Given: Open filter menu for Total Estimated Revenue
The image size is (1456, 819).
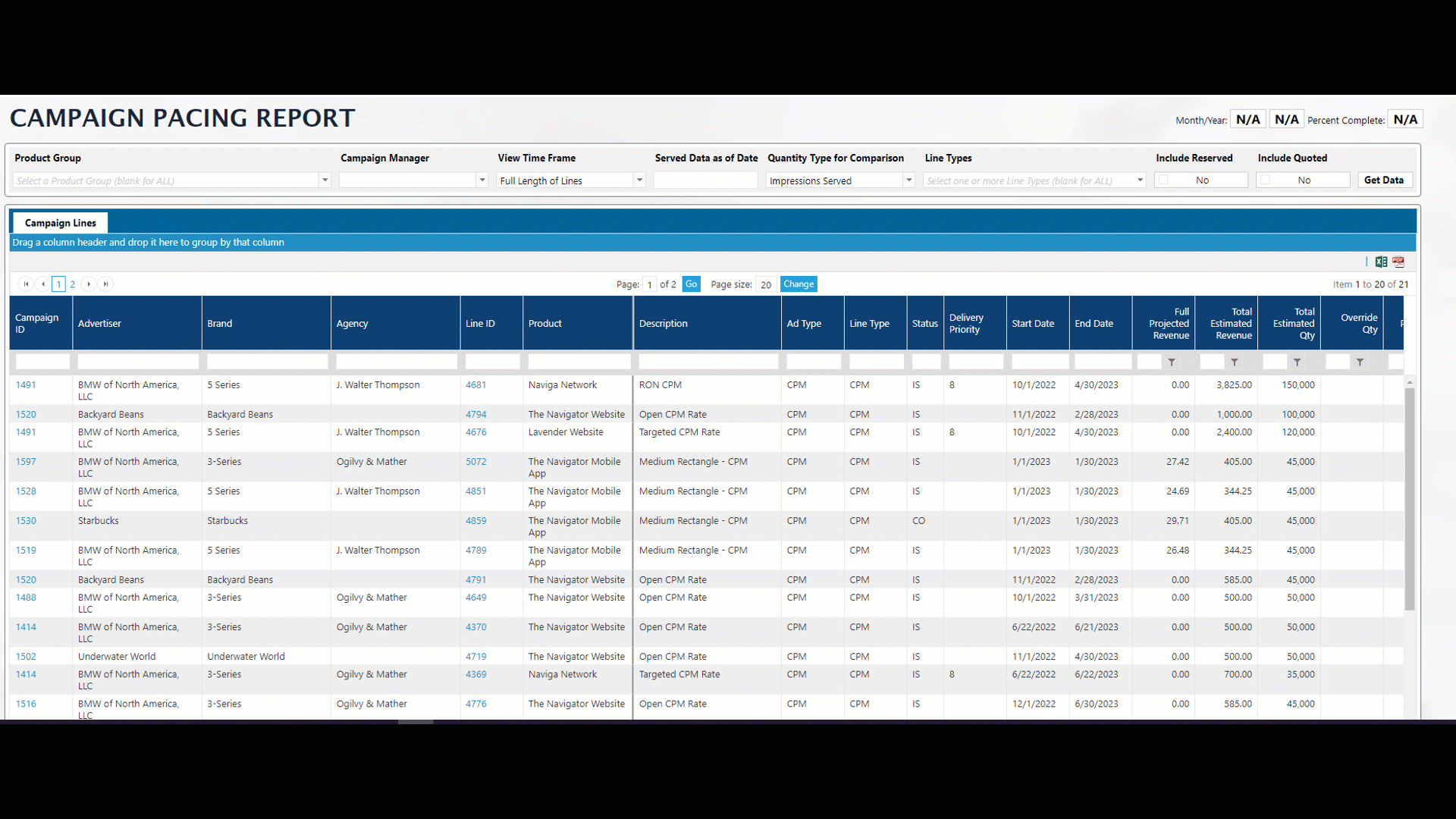Looking at the screenshot, I should (1235, 362).
